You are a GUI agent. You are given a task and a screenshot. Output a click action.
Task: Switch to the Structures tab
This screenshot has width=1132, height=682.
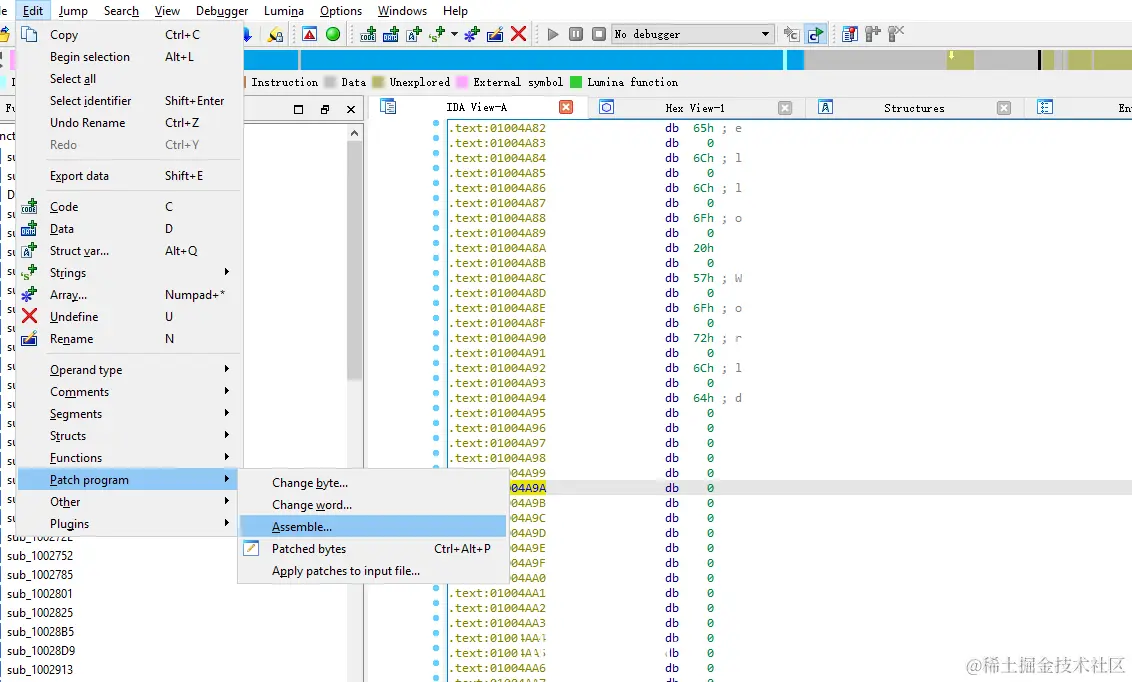[x=914, y=108]
